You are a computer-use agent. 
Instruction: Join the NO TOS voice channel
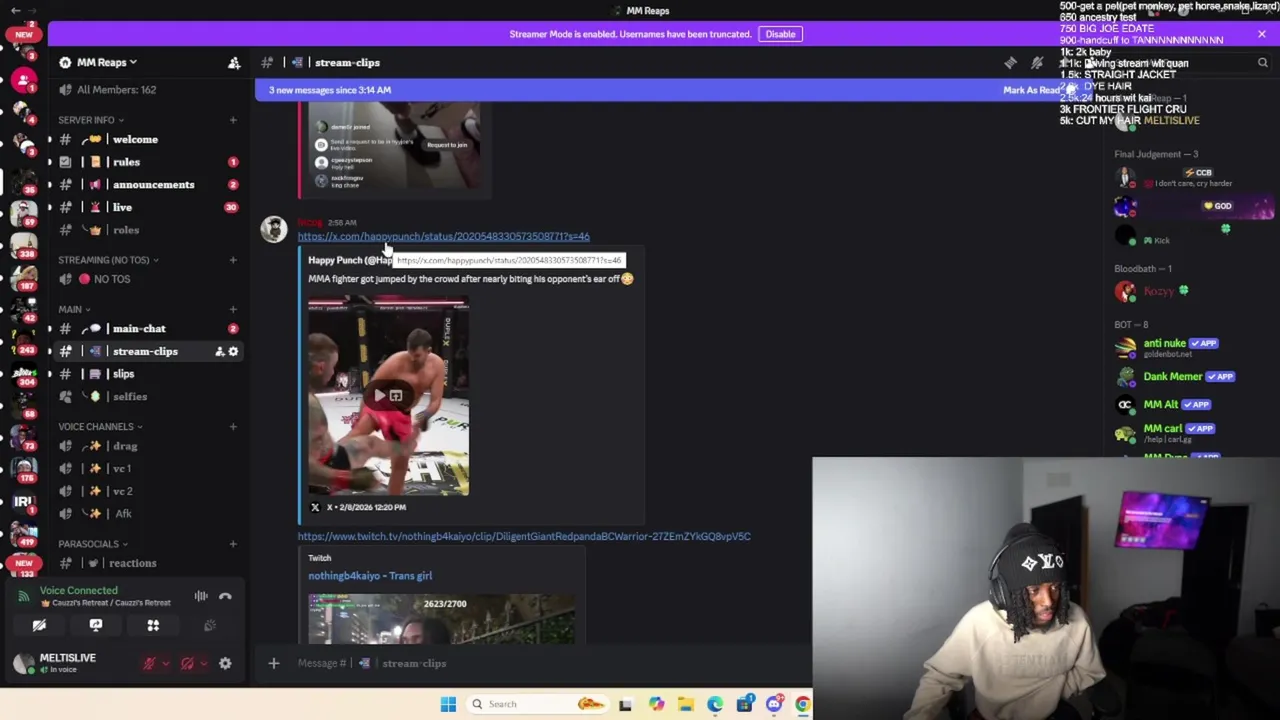147,279
